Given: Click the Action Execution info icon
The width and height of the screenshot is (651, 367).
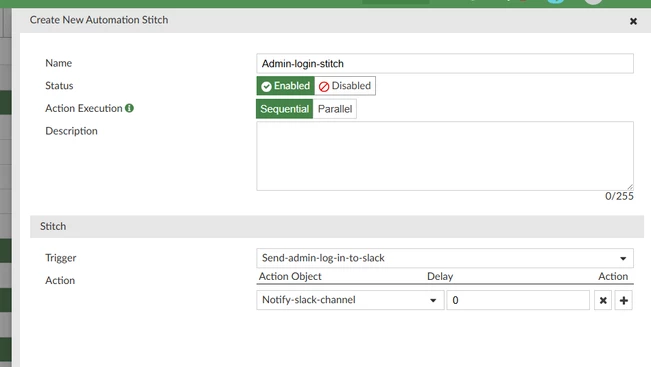Looking at the screenshot, I should (130, 108).
